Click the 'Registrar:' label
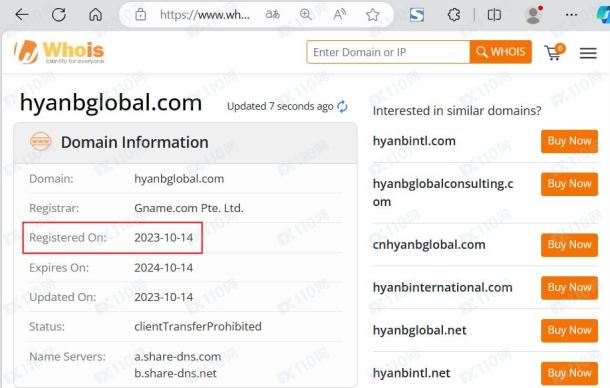Image resolution: width=610 pixels, height=388 pixels. [x=54, y=208]
